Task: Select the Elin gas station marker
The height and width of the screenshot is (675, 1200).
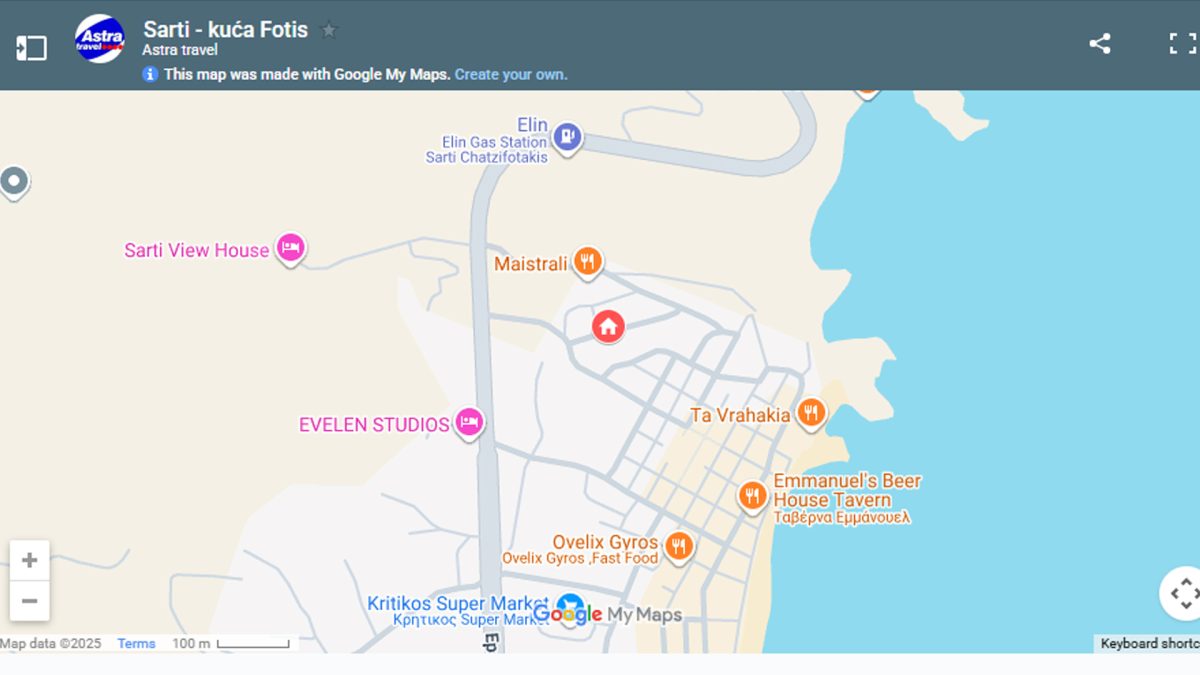Action: point(567,137)
